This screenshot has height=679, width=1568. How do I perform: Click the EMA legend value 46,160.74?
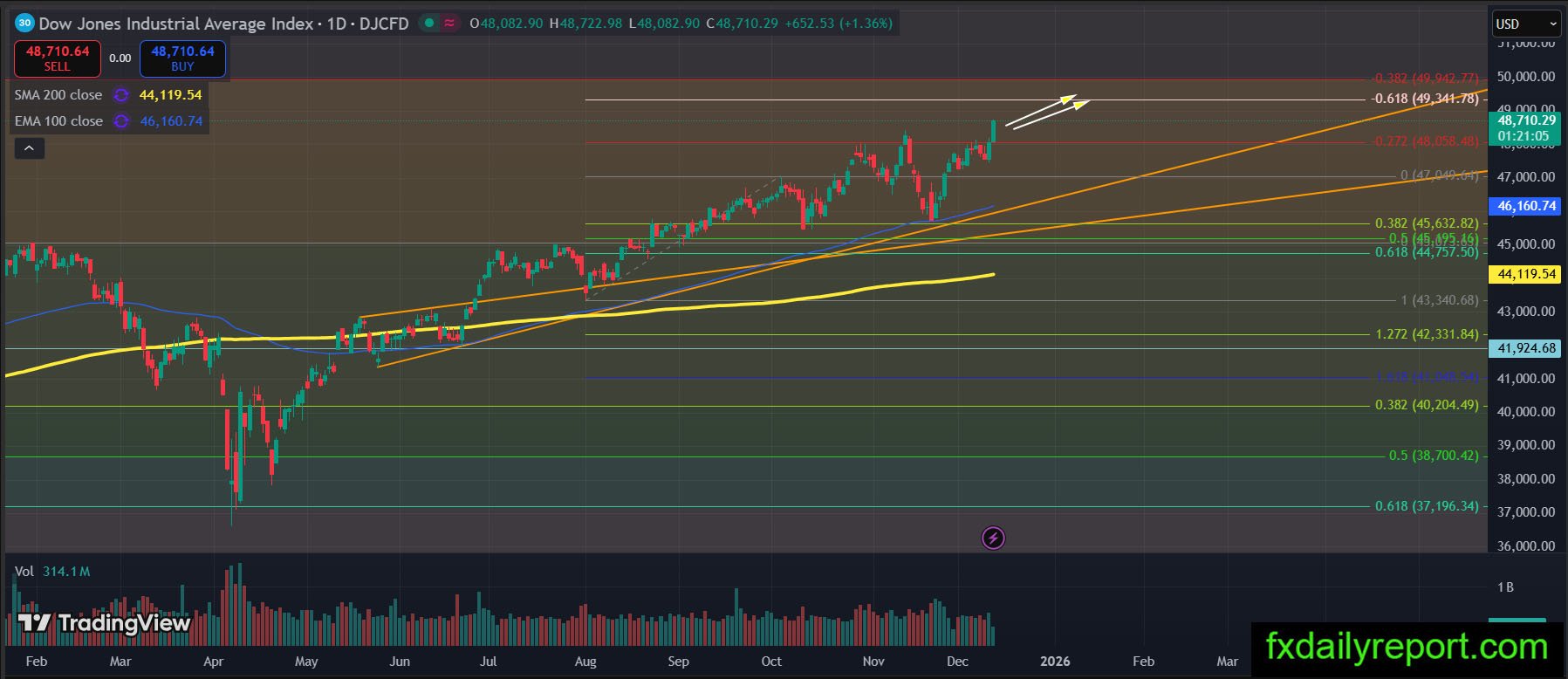click(171, 121)
